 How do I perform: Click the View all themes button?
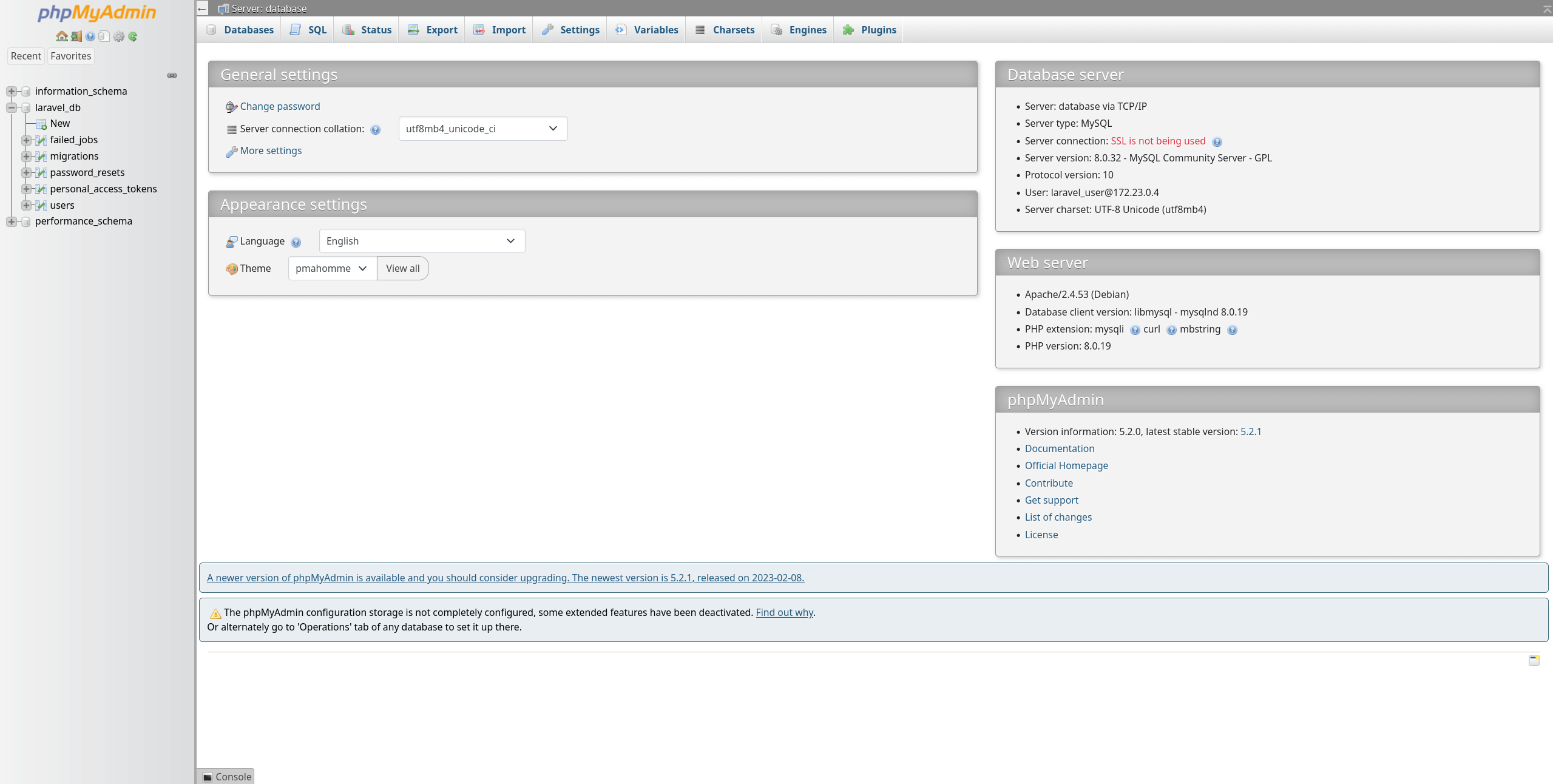[402, 268]
